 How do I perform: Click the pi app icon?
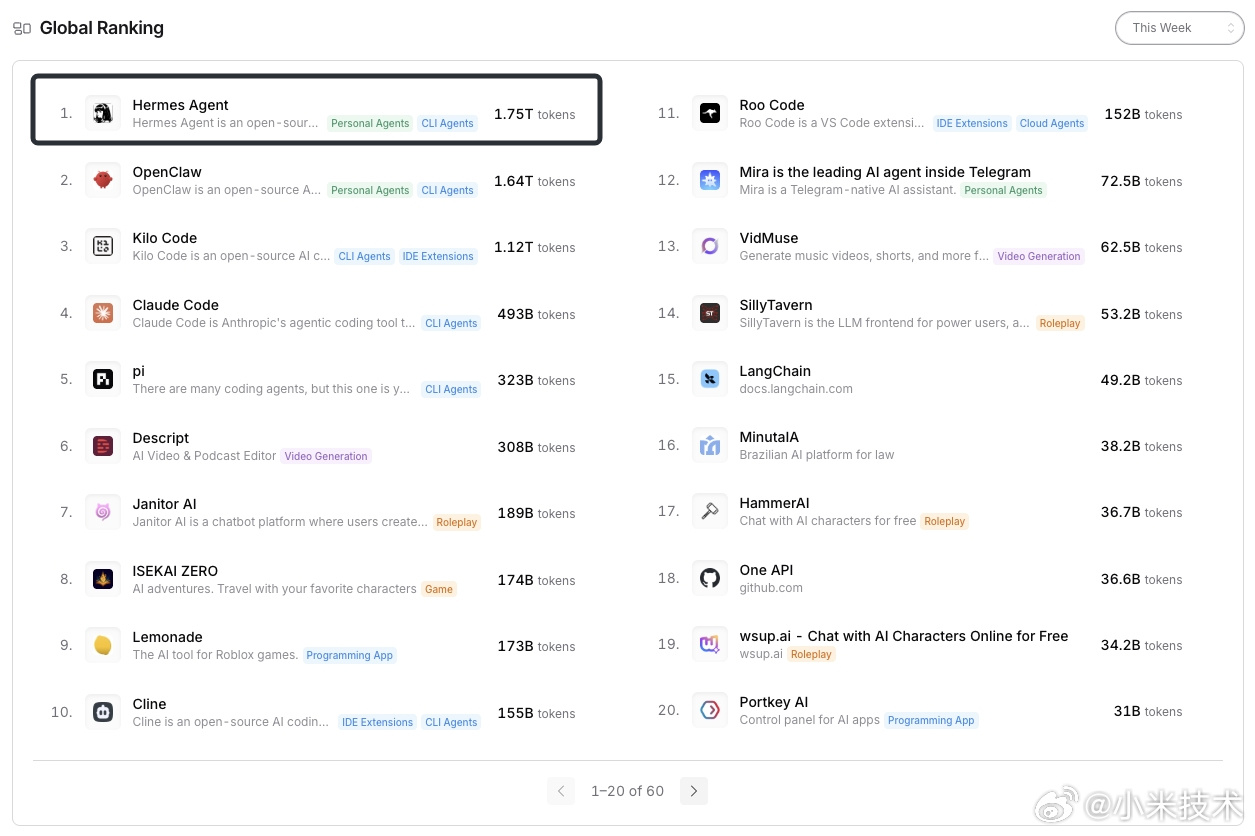pyautogui.click(x=103, y=379)
